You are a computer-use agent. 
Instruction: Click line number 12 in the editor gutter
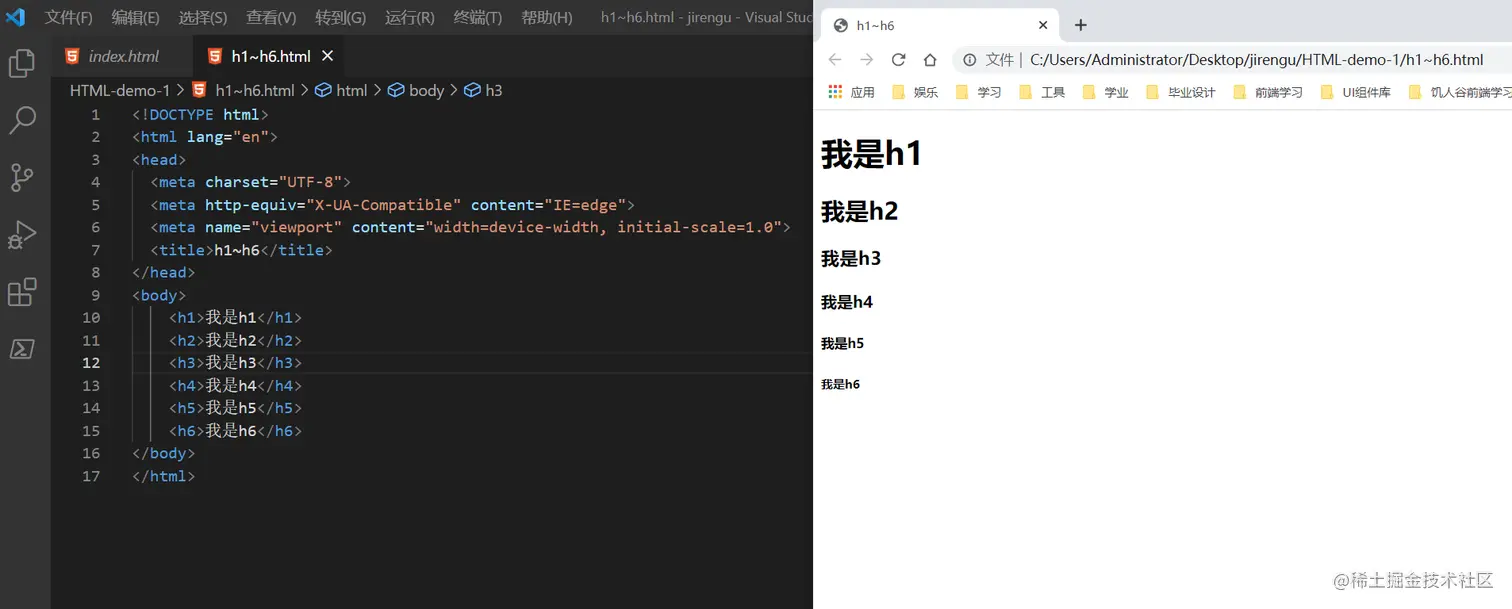click(x=91, y=363)
